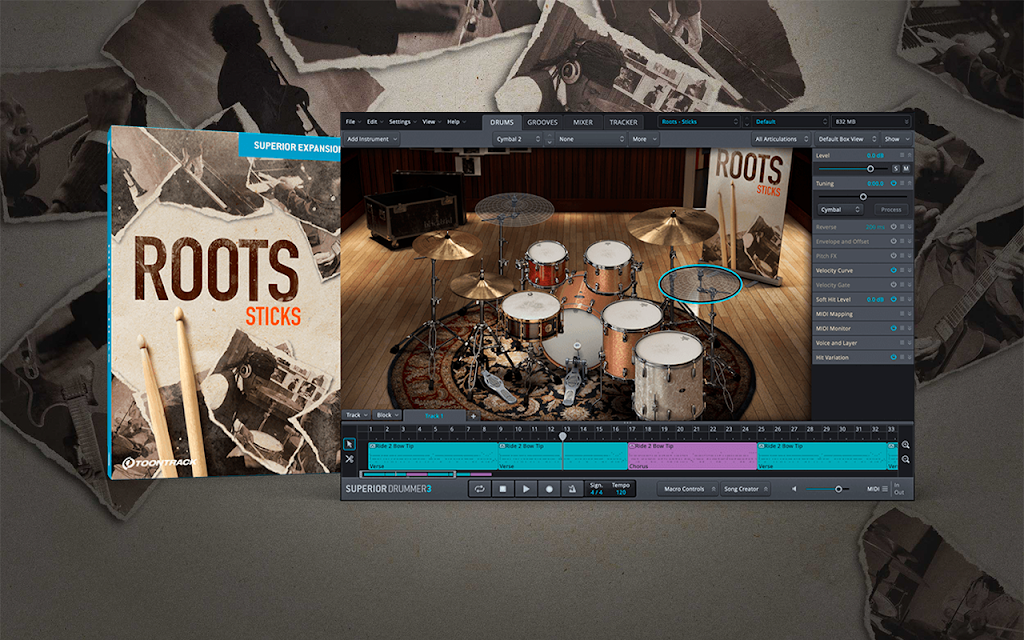Screen dimensions: 1024x640
Task: Open the Song Creator panel
Action: click(x=746, y=488)
